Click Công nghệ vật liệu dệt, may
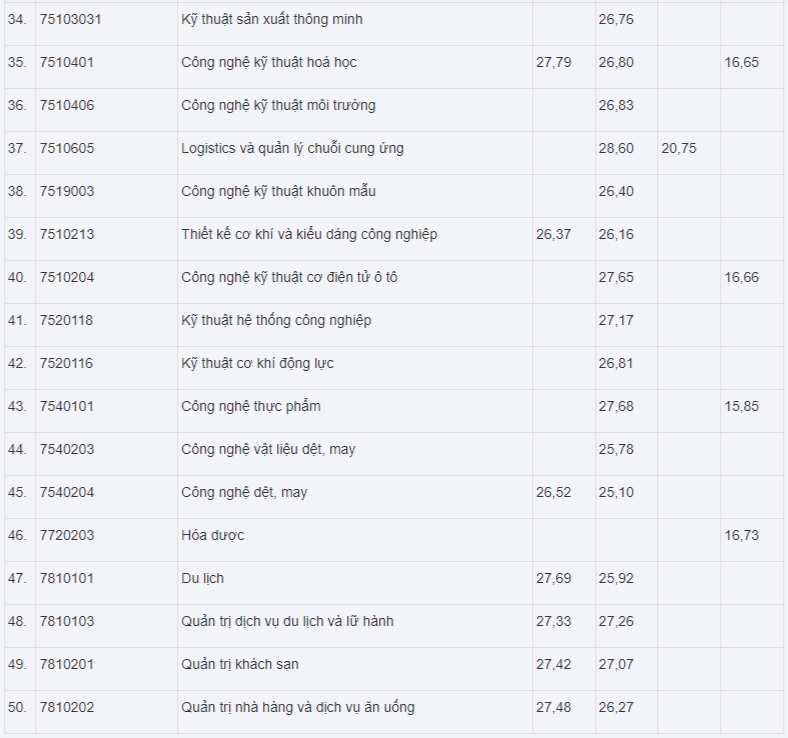Image resolution: width=788 pixels, height=738 pixels. (268, 449)
